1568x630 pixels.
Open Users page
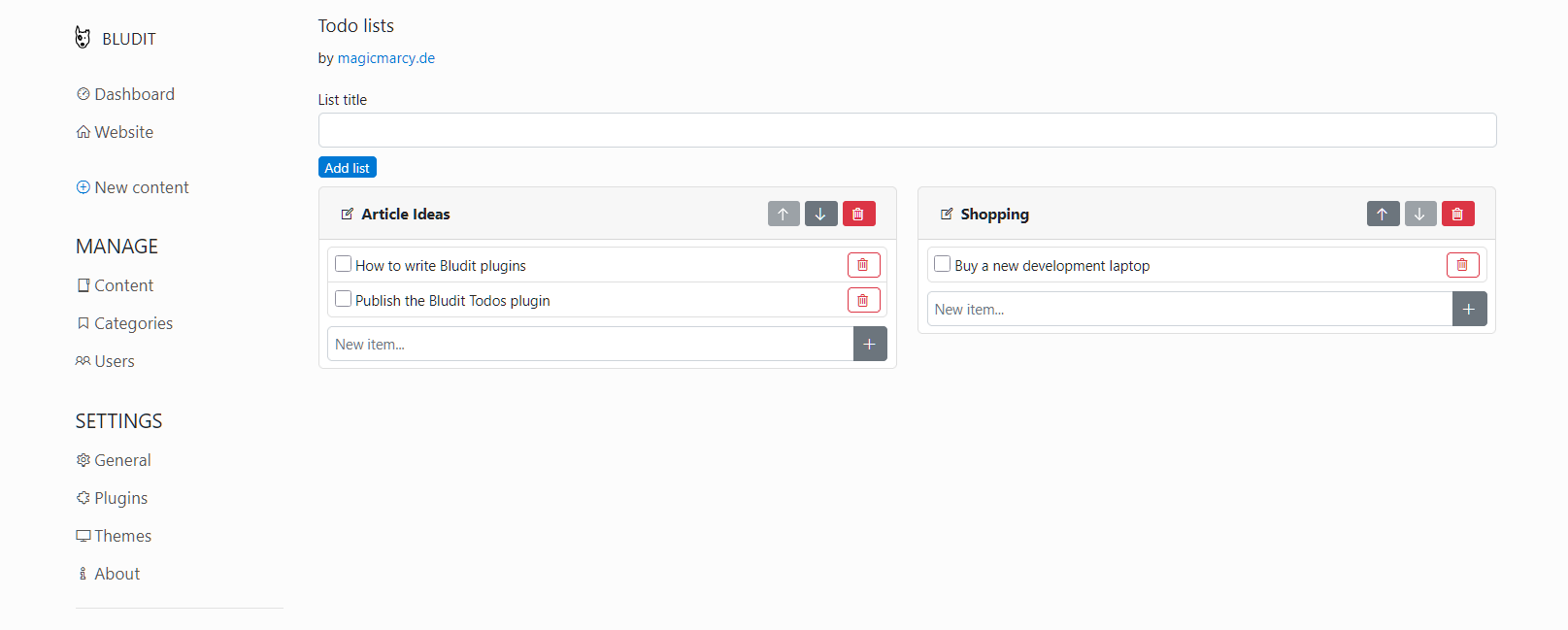point(105,361)
